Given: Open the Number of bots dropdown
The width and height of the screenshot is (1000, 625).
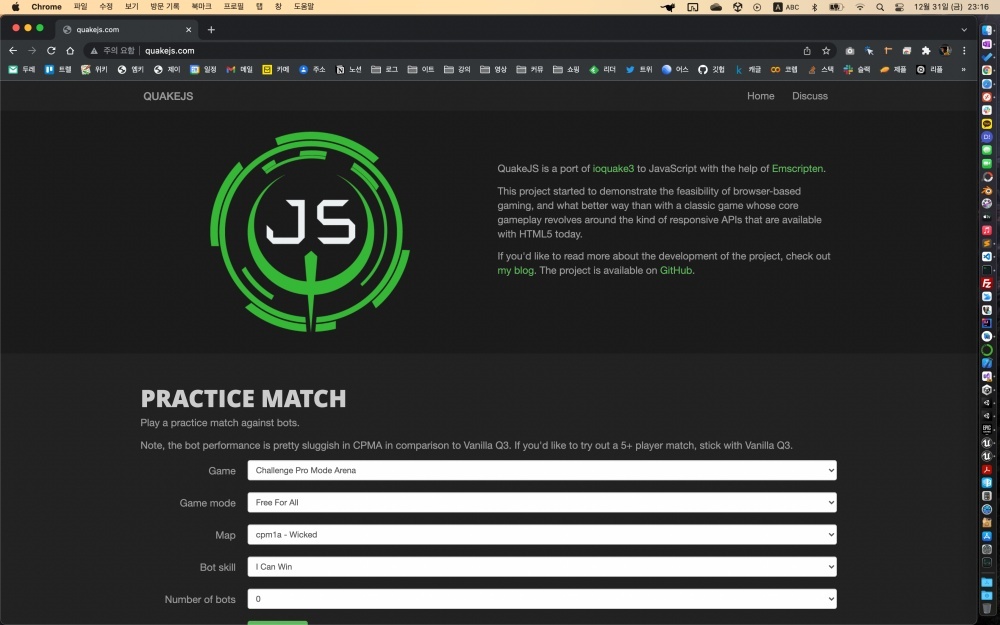Looking at the screenshot, I should [542, 599].
